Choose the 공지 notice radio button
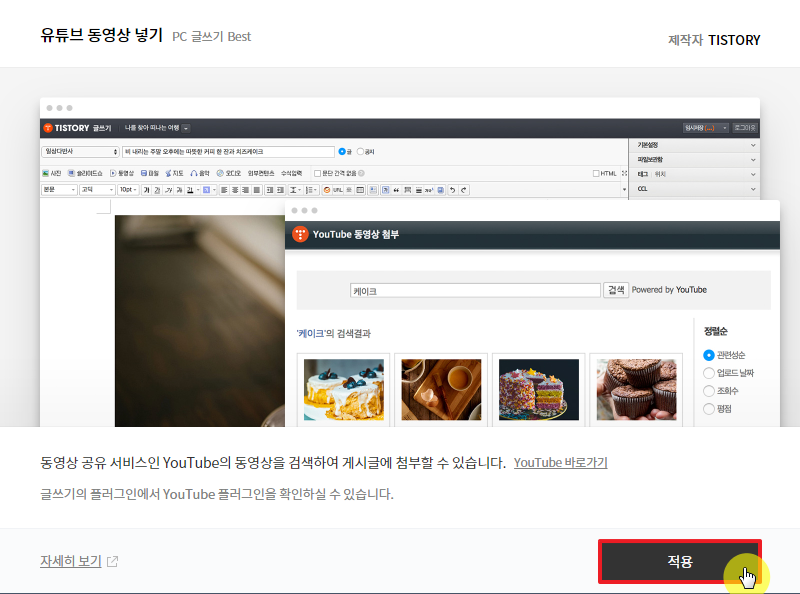 (x=360, y=152)
